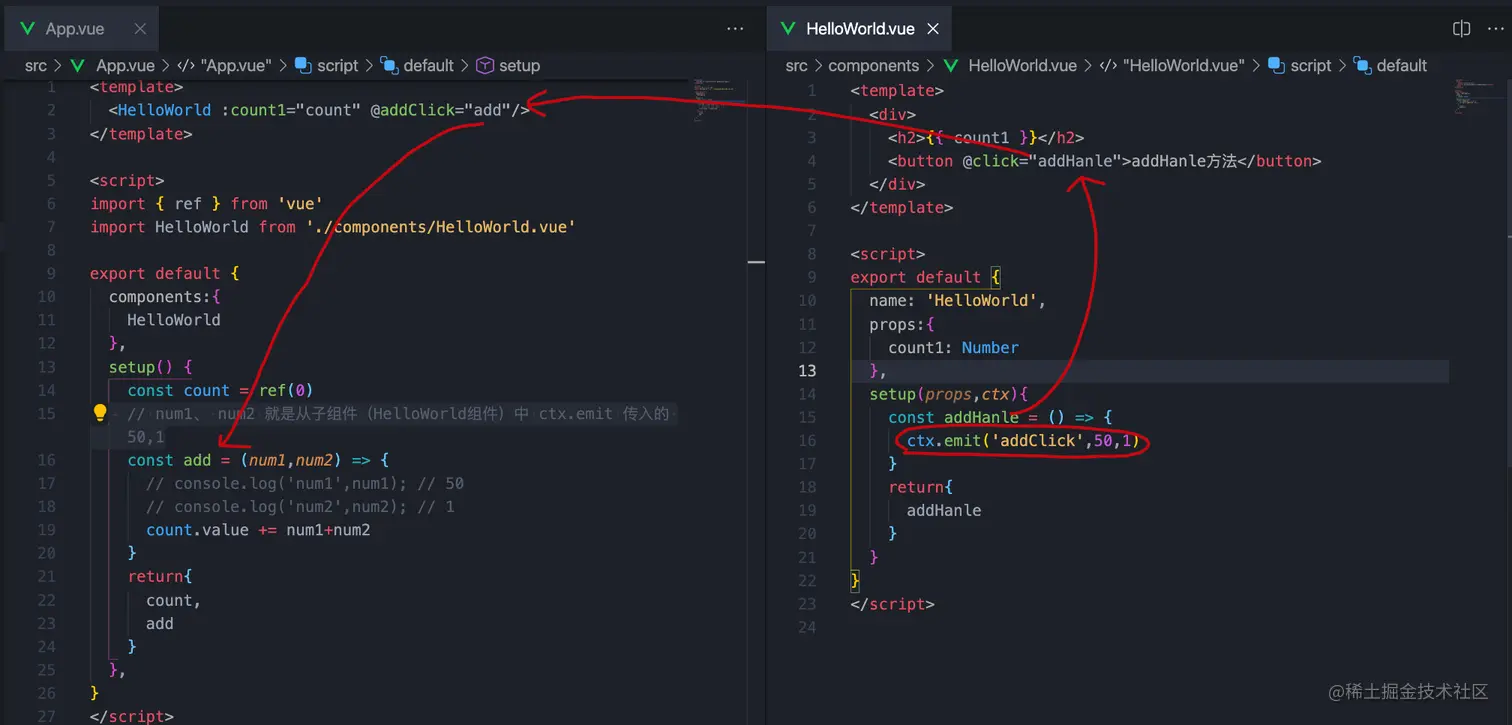This screenshot has height=725, width=1512.
Task: Click the code-tag icon before "App.vue" breadcrumb
Action: (x=186, y=66)
